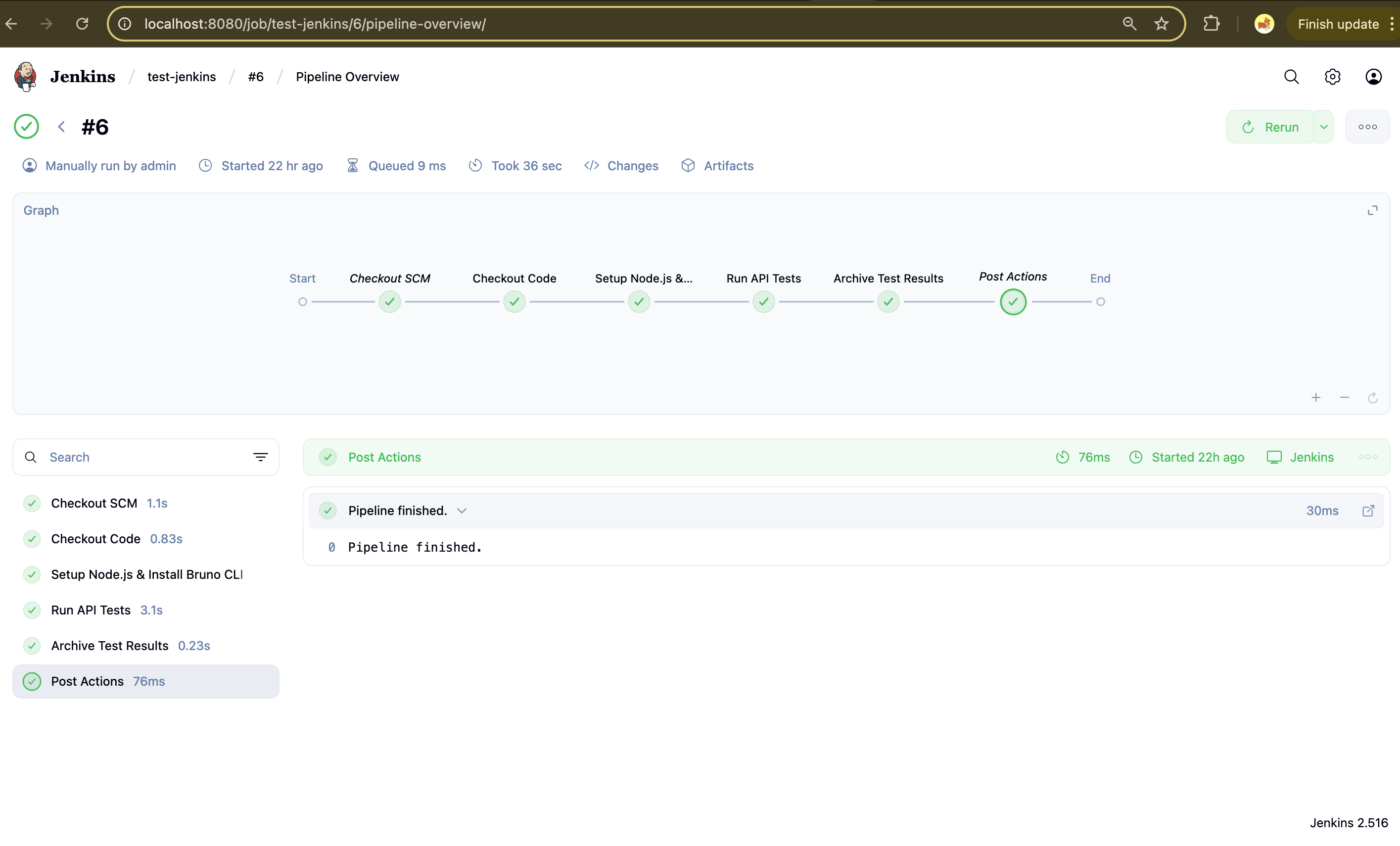This screenshot has height=846, width=1400.
Task: Click the user profile icon
Action: tap(1373, 76)
